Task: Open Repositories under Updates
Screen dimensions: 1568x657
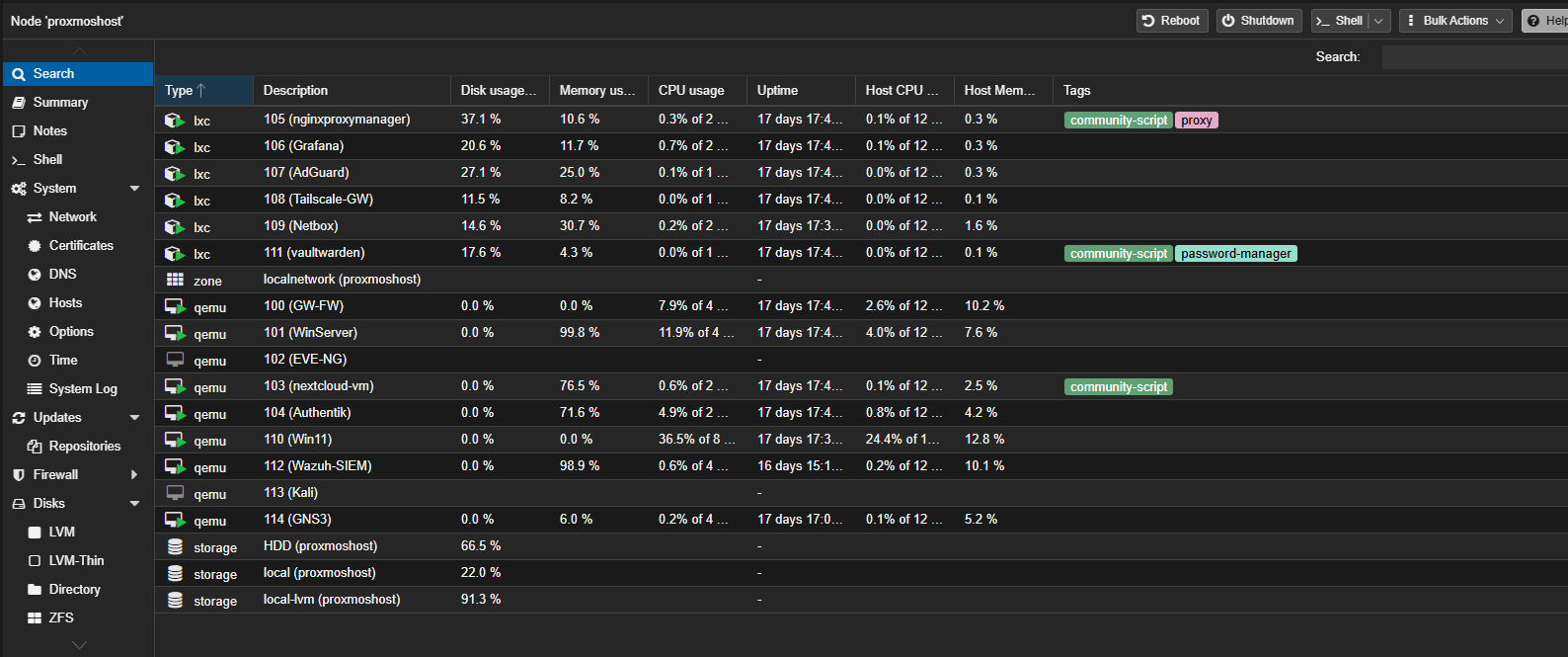Action: point(78,446)
